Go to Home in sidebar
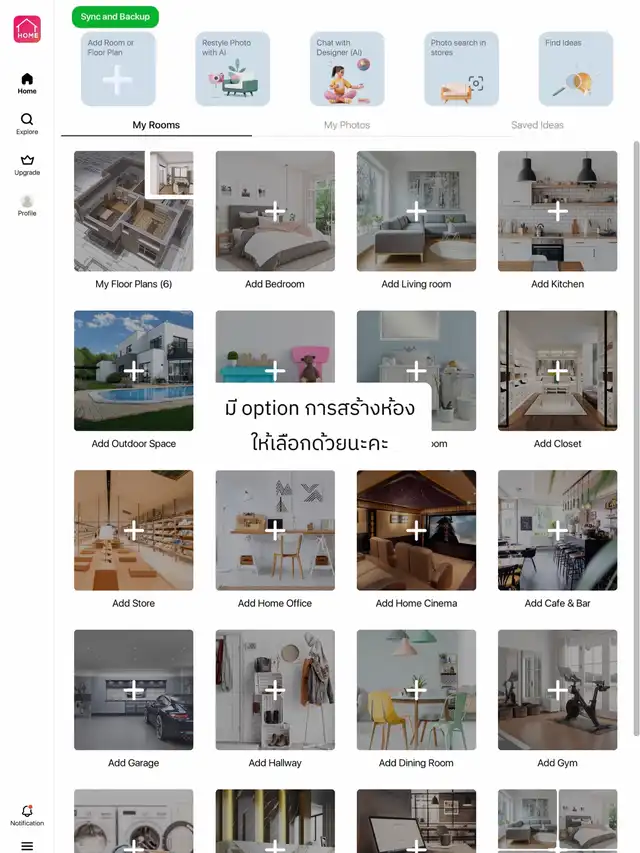This screenshot has height=853, width=640. [27, 83]
